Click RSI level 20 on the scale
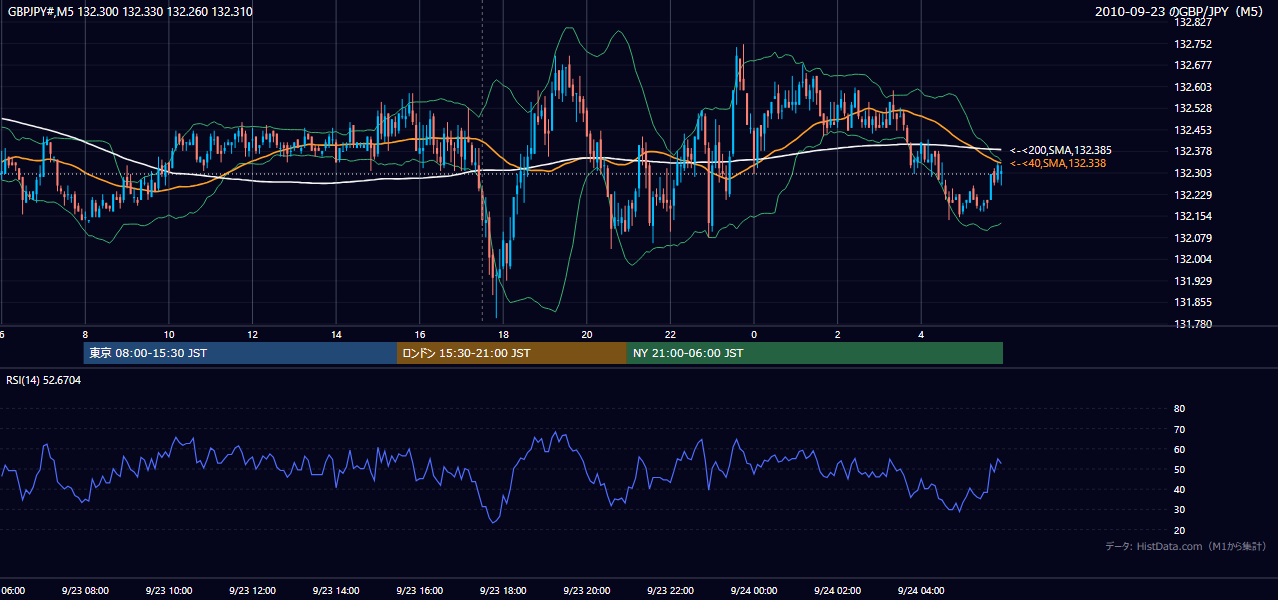 coord(1179,530)
